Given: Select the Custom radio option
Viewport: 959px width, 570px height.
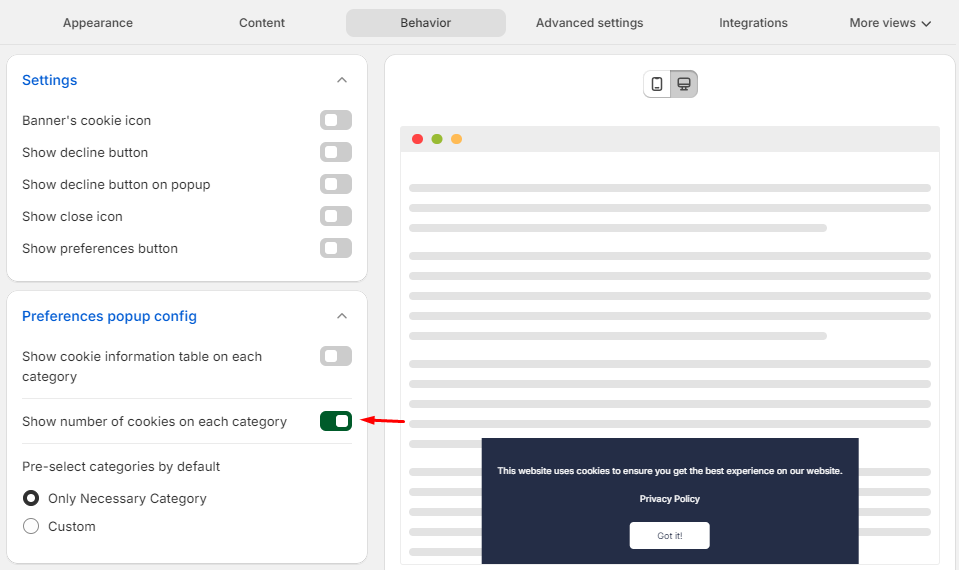Looking at the screenshot, I should [x=31, y=527].
